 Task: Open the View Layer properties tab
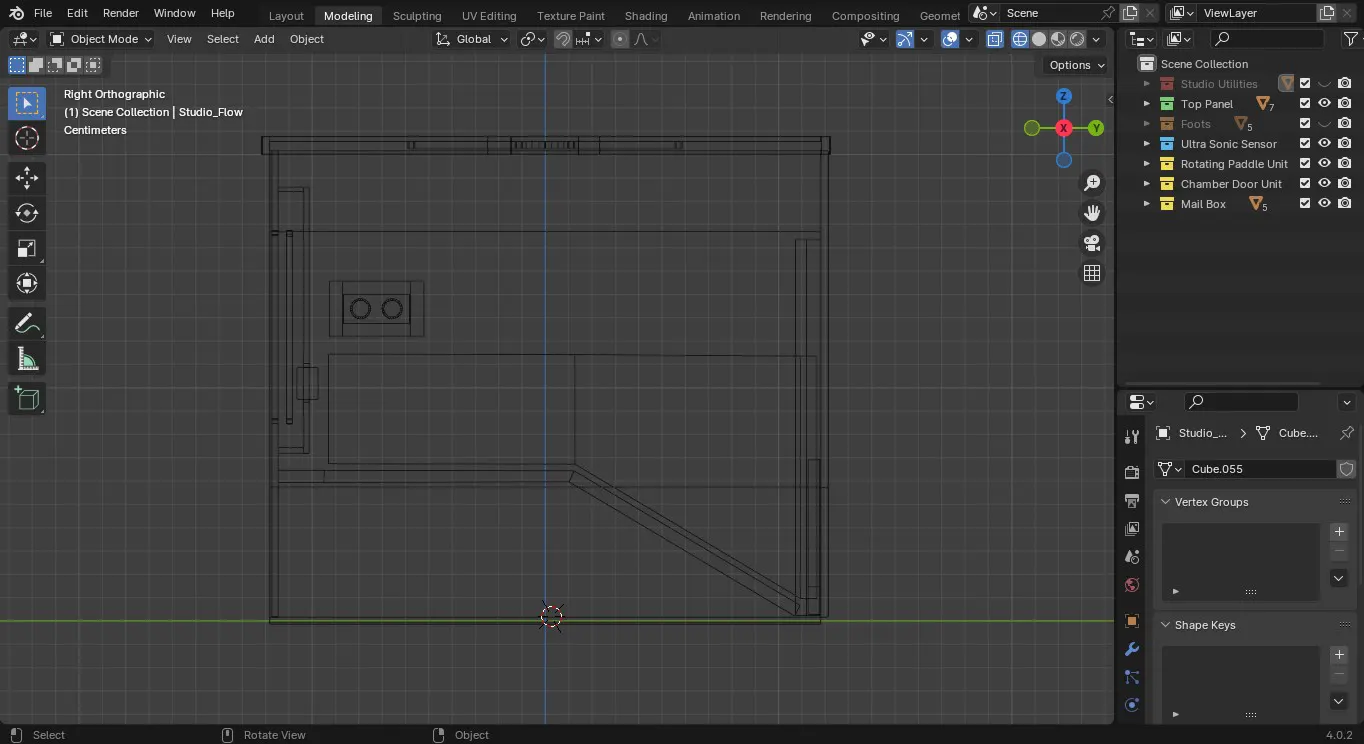[1132, 528]
